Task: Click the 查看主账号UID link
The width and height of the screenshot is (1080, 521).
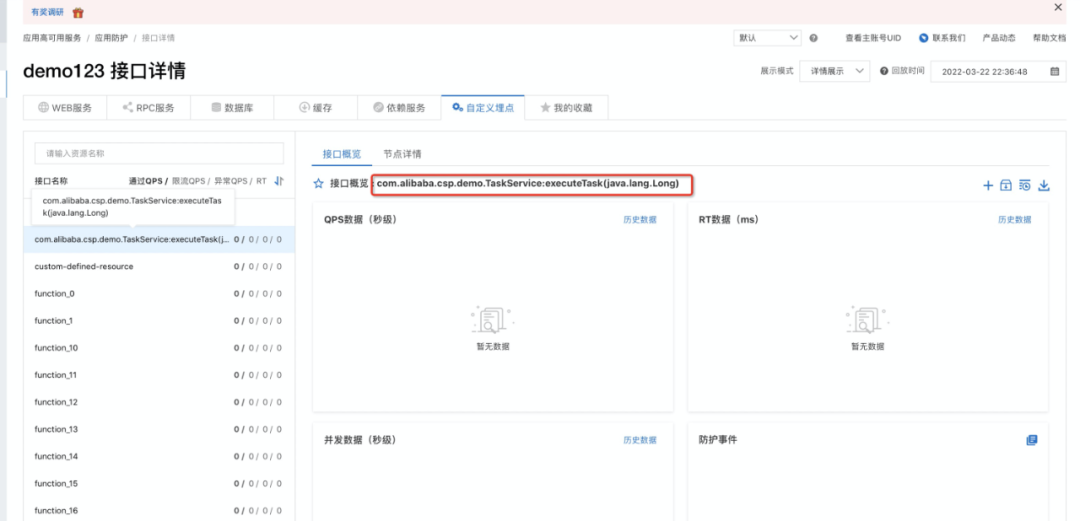Action: [872, 38]
